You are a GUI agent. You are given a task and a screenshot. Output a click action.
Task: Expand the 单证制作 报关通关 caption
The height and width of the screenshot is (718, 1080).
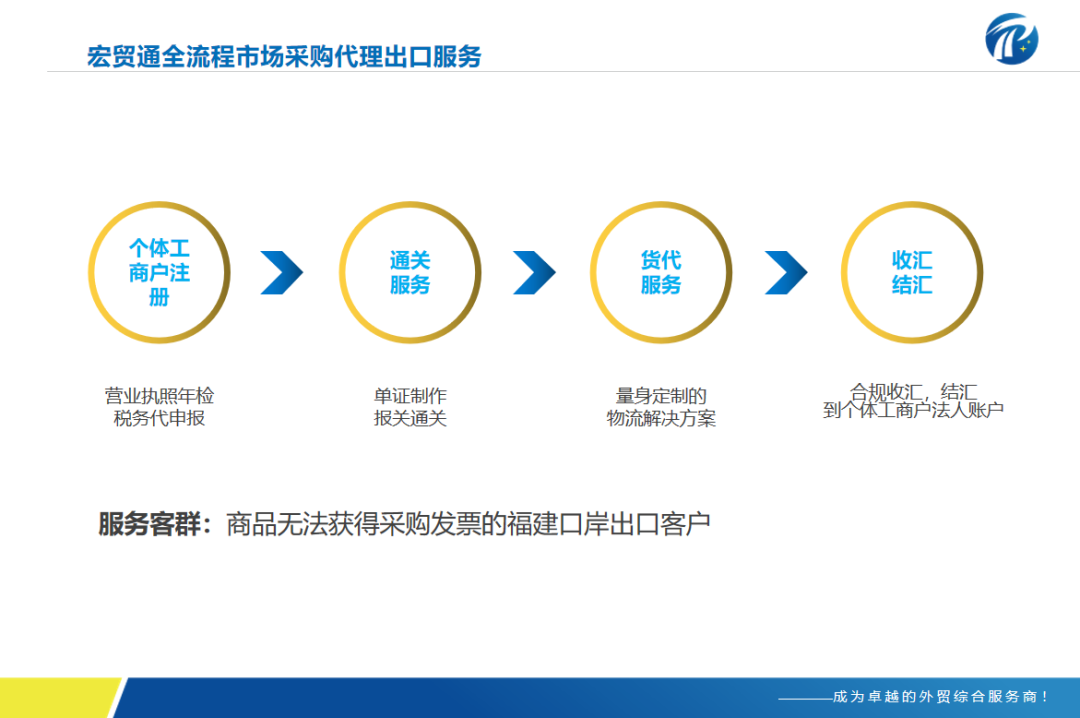412,407
